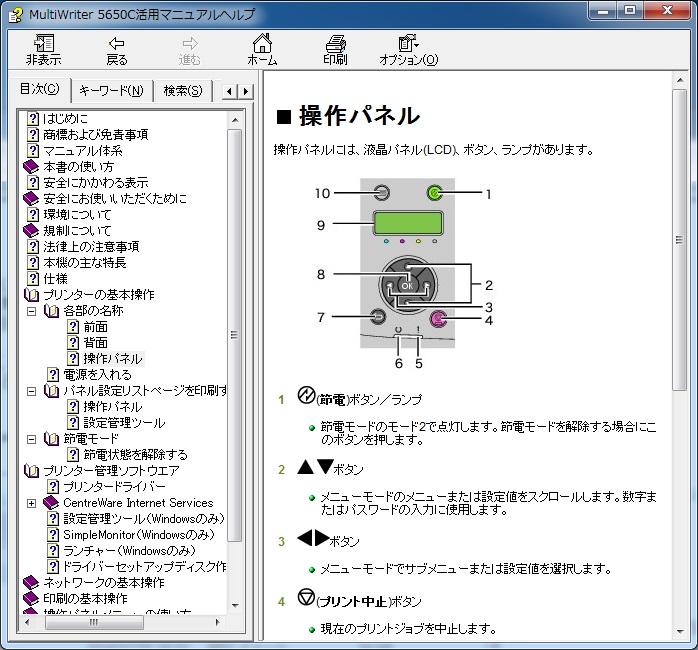Select the 法律上の注意事項 topic
Screen dimensions: 698x650
tap(91, 247)
